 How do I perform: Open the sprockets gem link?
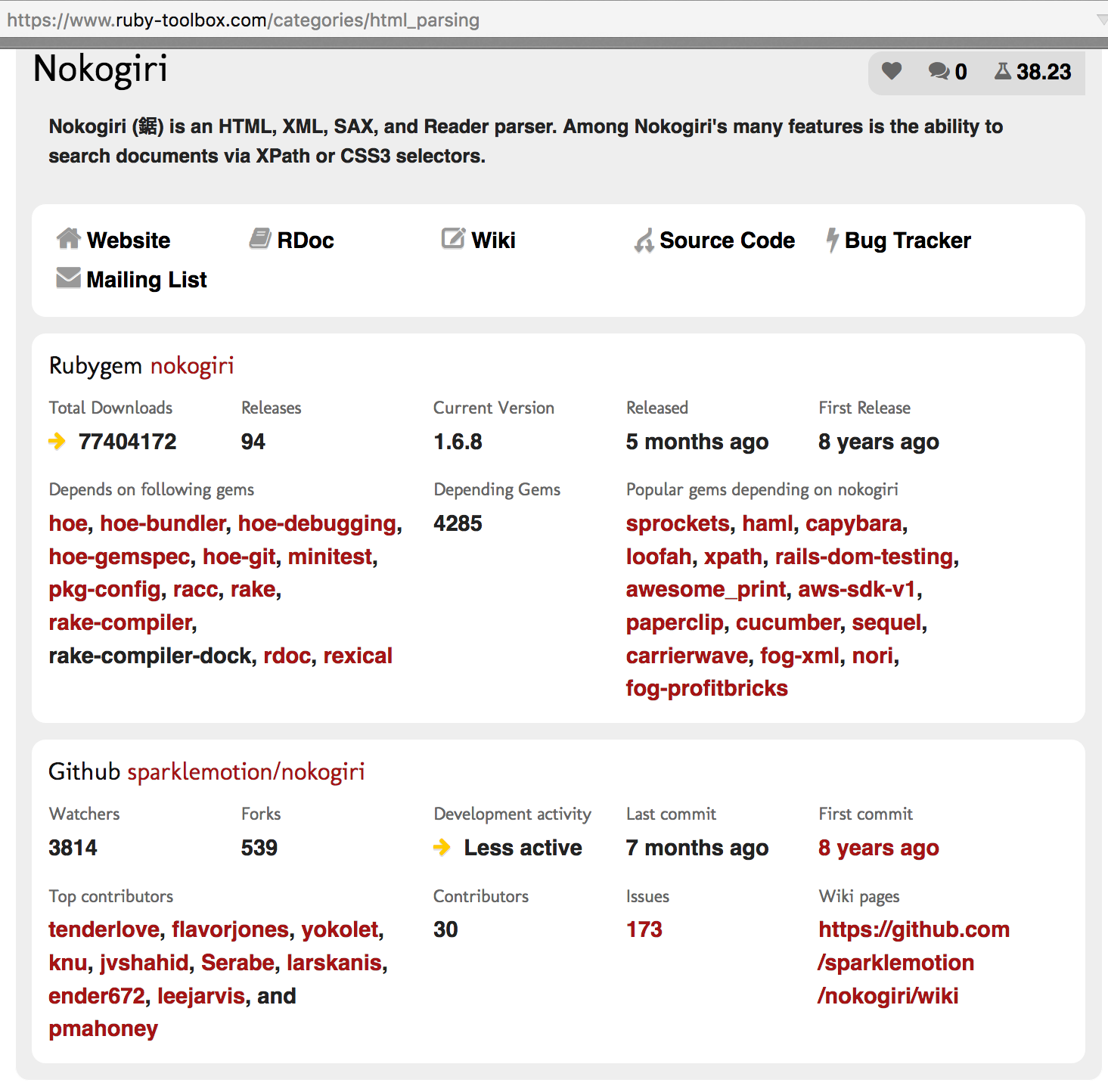click(678, 524)
